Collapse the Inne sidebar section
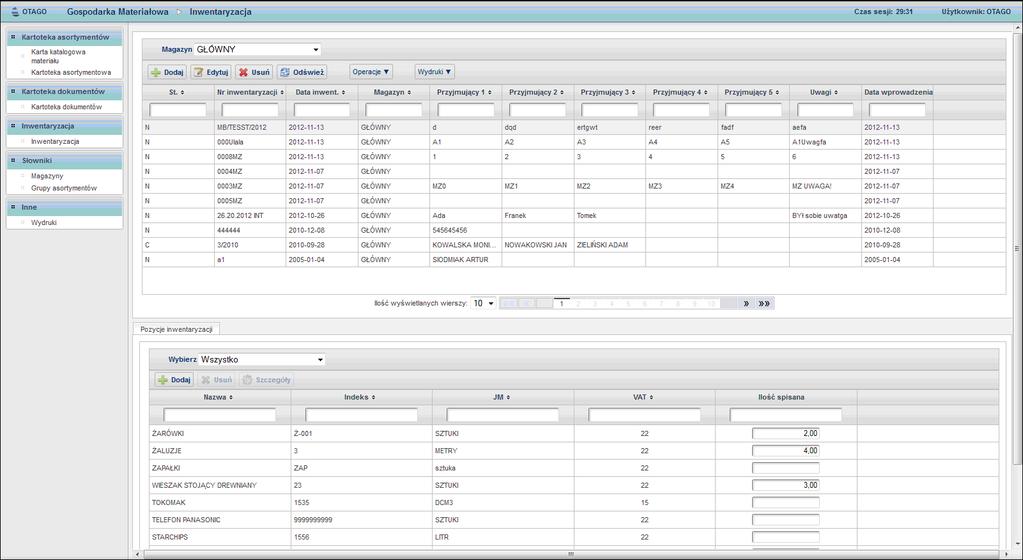 tap(65, 207)
